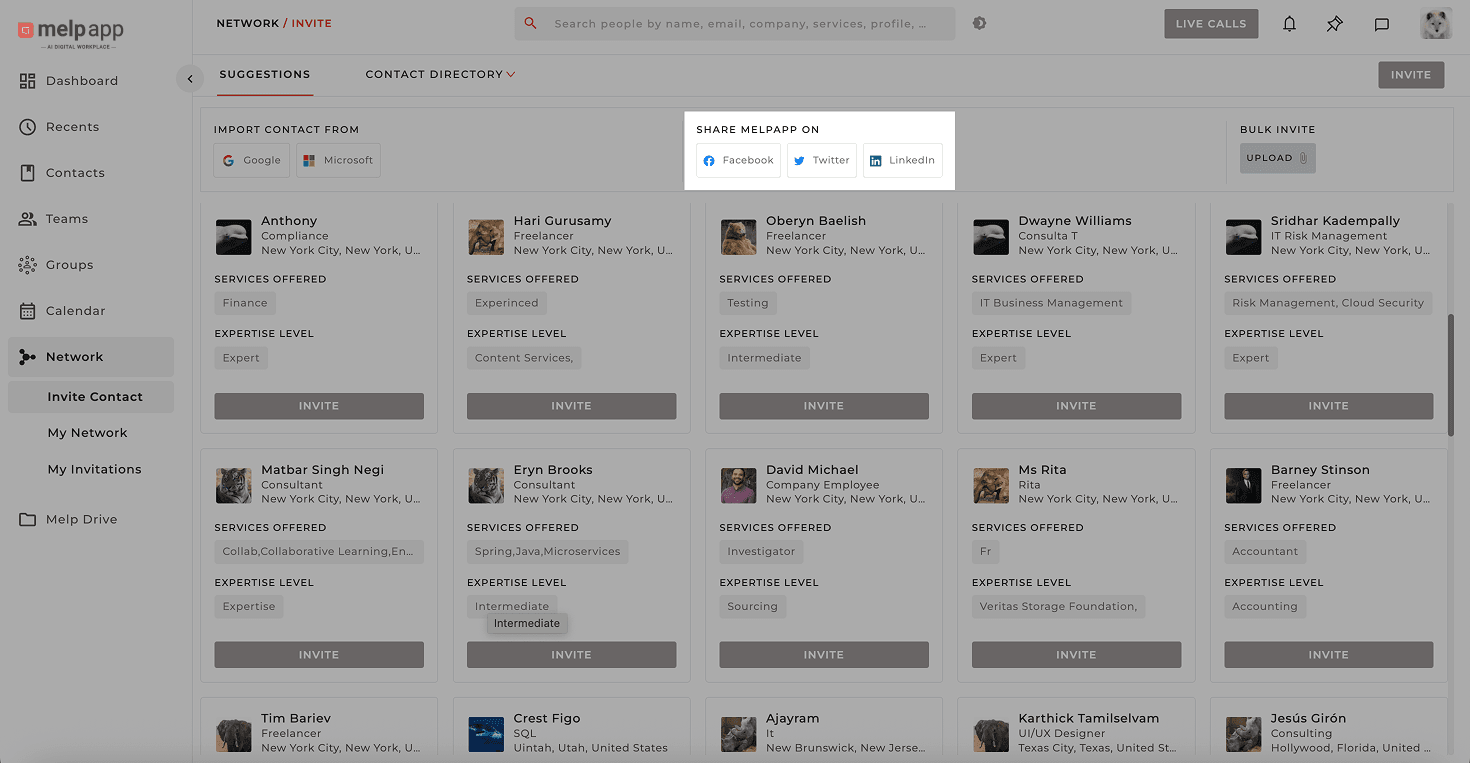This screenshot has width=1470, height=763.
Task: Toggle the dark mode icon beside search
Action: pyautogui.click(x=979, y=23)
